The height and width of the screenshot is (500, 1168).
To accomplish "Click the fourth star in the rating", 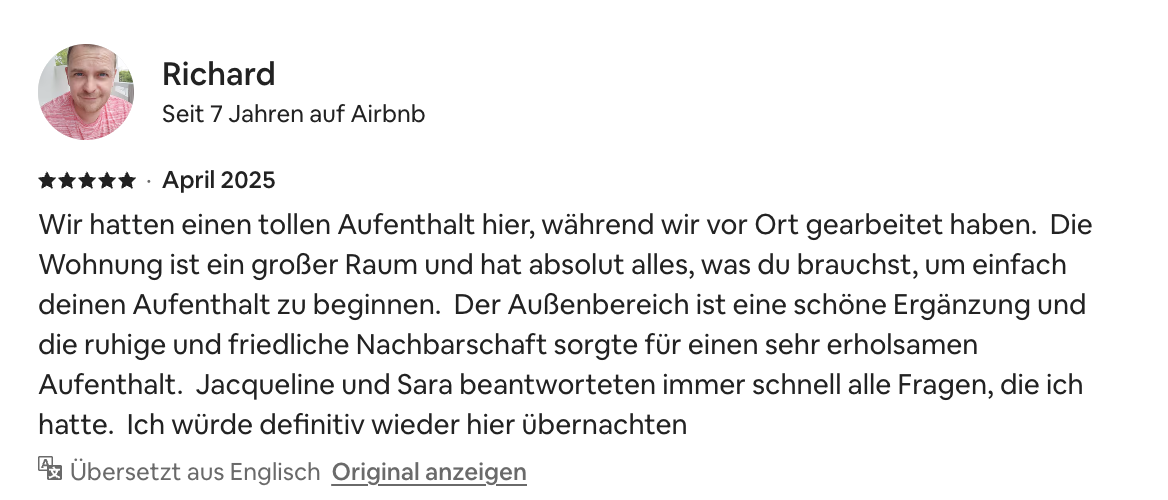I will pyautogui.click(x=106, y=181).
